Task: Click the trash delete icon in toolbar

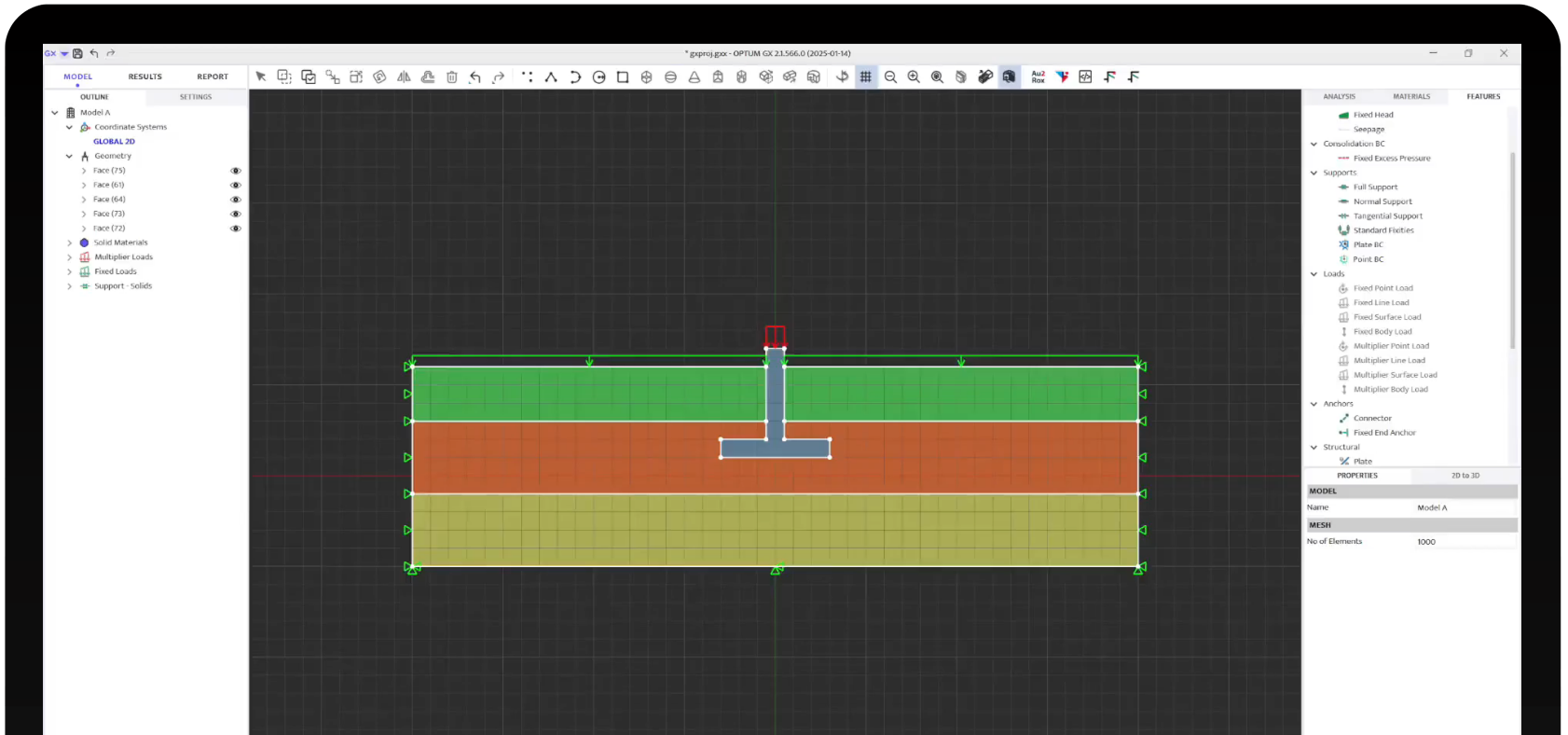Action: point(452,77)
